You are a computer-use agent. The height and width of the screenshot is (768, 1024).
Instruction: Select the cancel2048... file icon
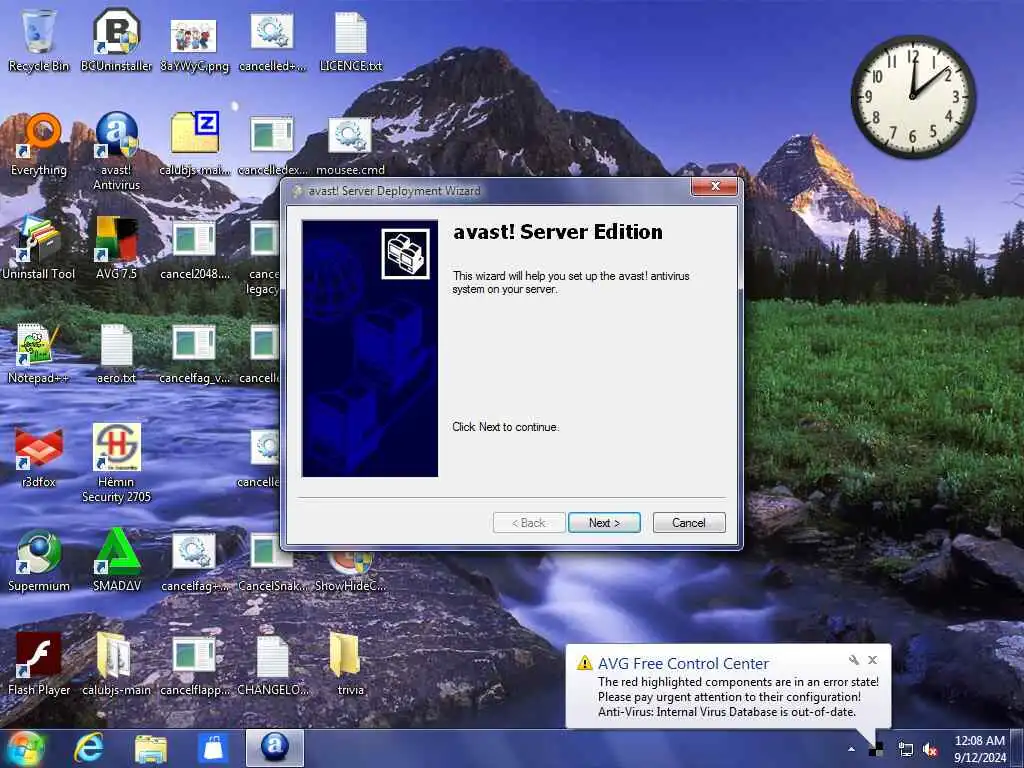(x=194, y=249)
